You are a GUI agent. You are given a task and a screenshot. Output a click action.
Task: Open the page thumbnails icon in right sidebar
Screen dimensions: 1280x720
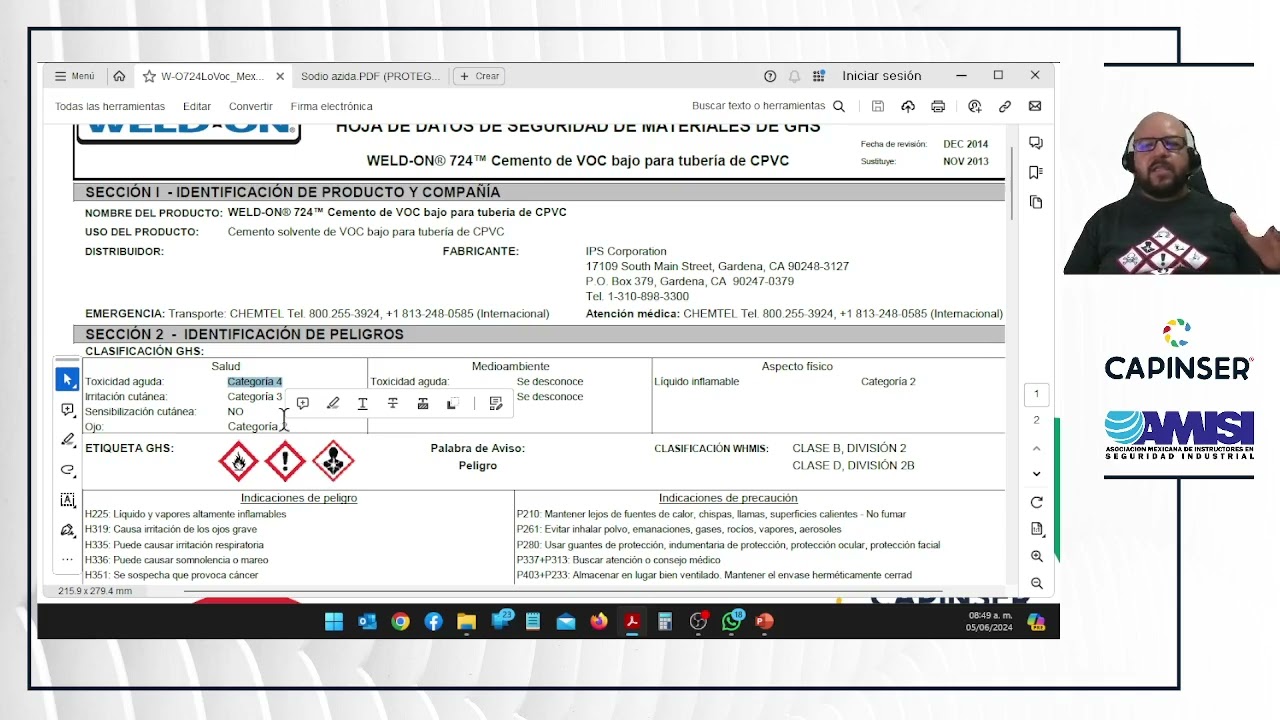tap(1036, 202)
